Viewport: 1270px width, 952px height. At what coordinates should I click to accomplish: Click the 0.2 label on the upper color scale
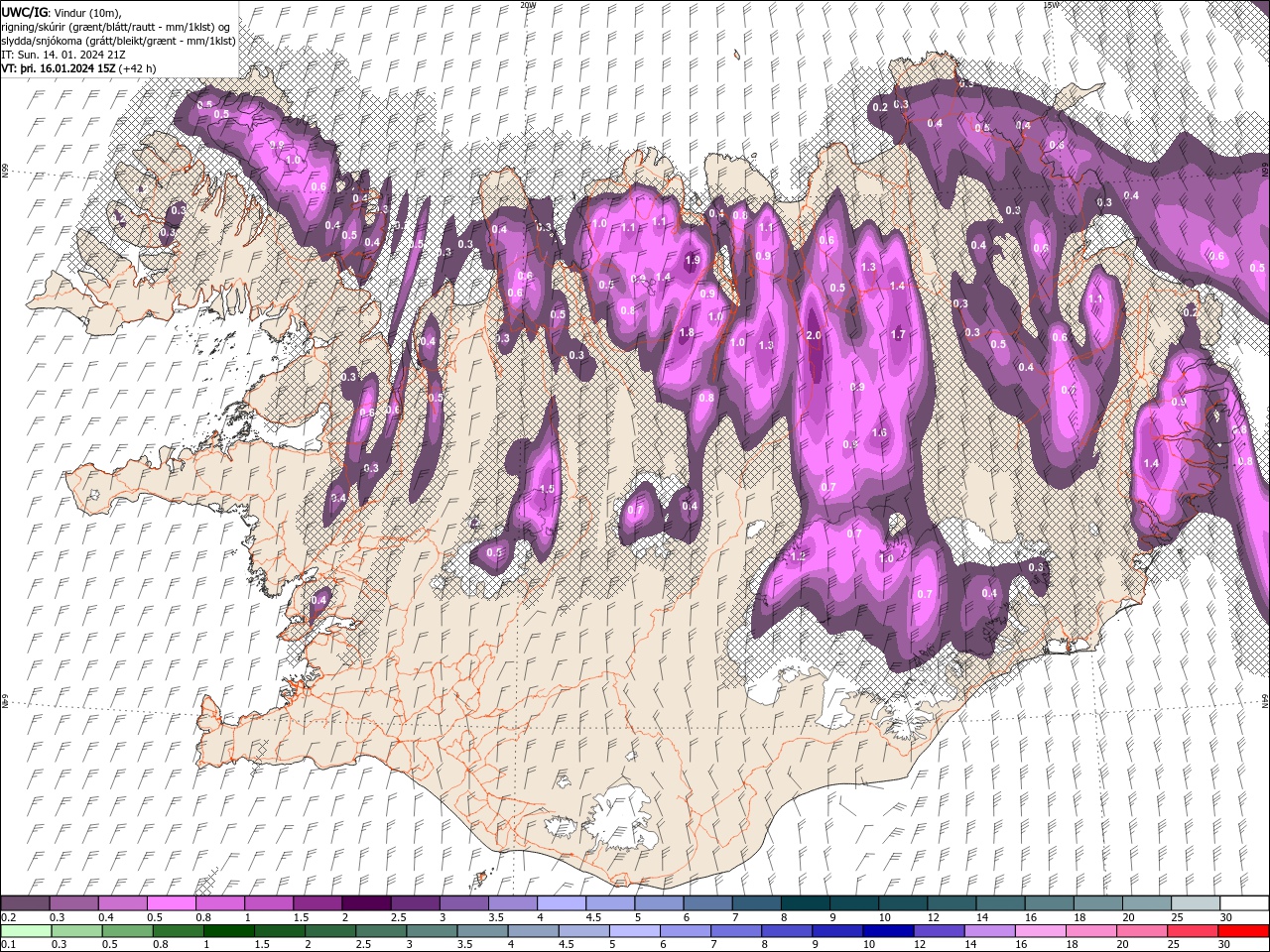pos(7,917)
